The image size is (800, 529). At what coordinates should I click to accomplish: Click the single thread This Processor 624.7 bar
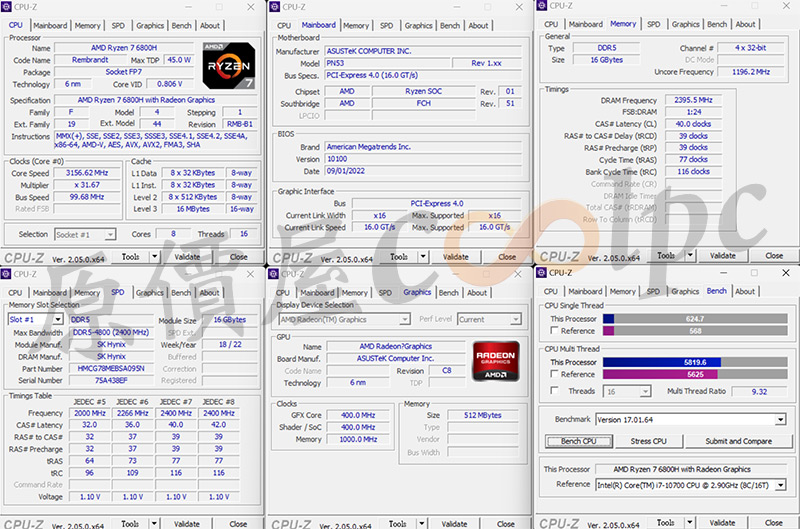[x=695, y=319]
